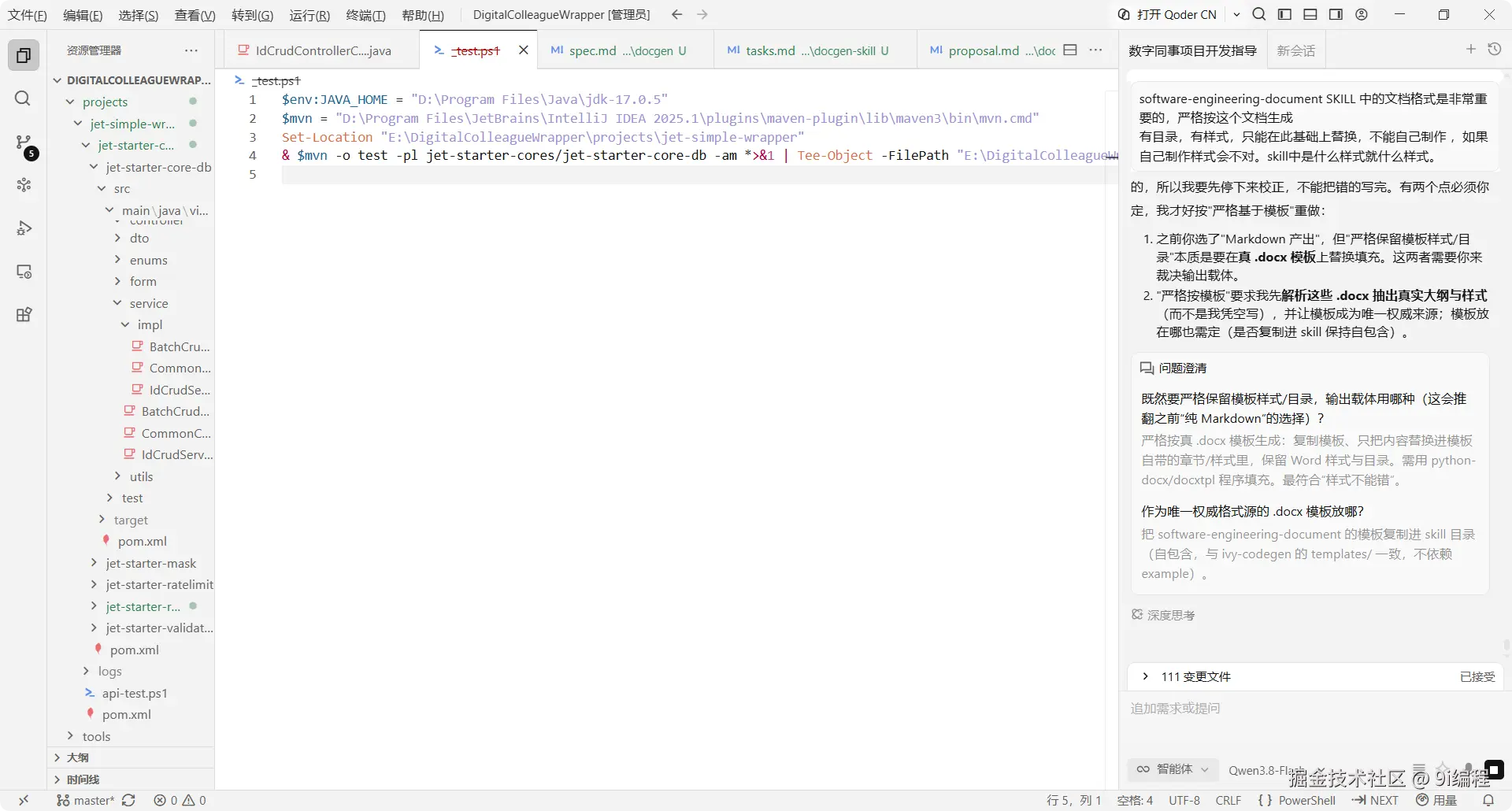Open editor more actions ellipsis

click(x=1095, y=50)
